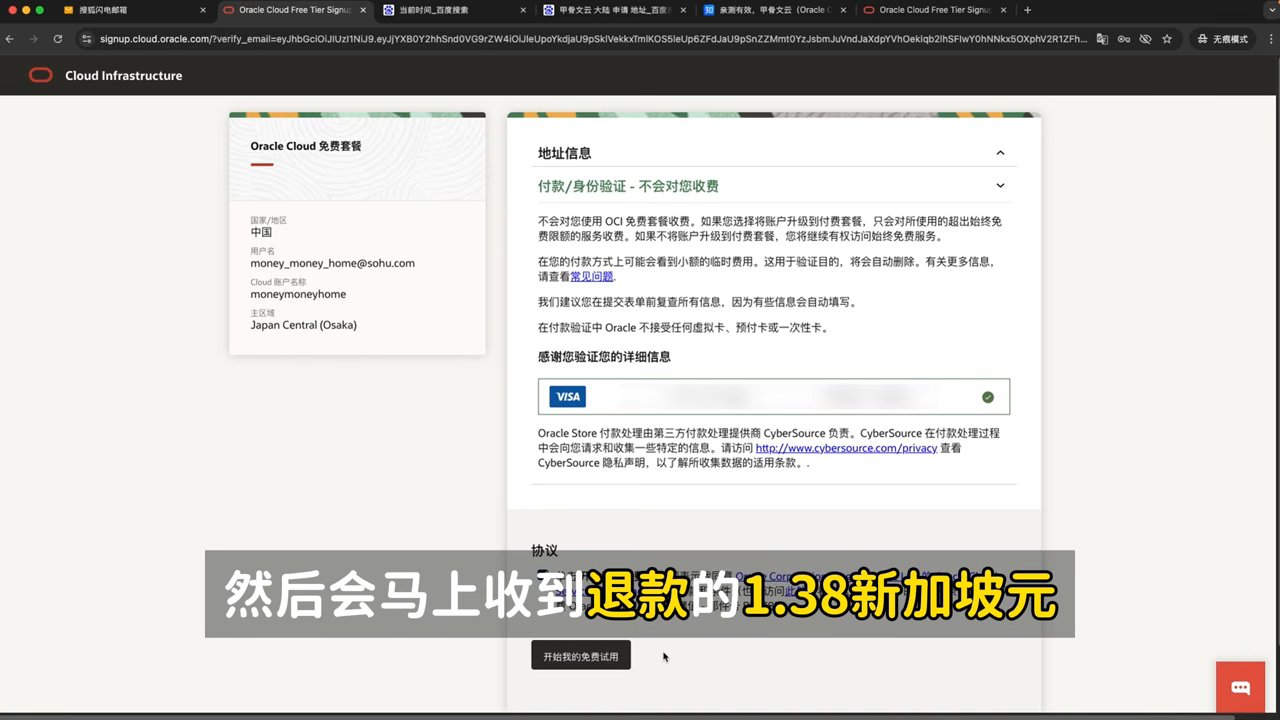The image size is (1280, 720).
Task: Close the last Oracle Cloud Free Tier tab
Action: (1003, 10)
